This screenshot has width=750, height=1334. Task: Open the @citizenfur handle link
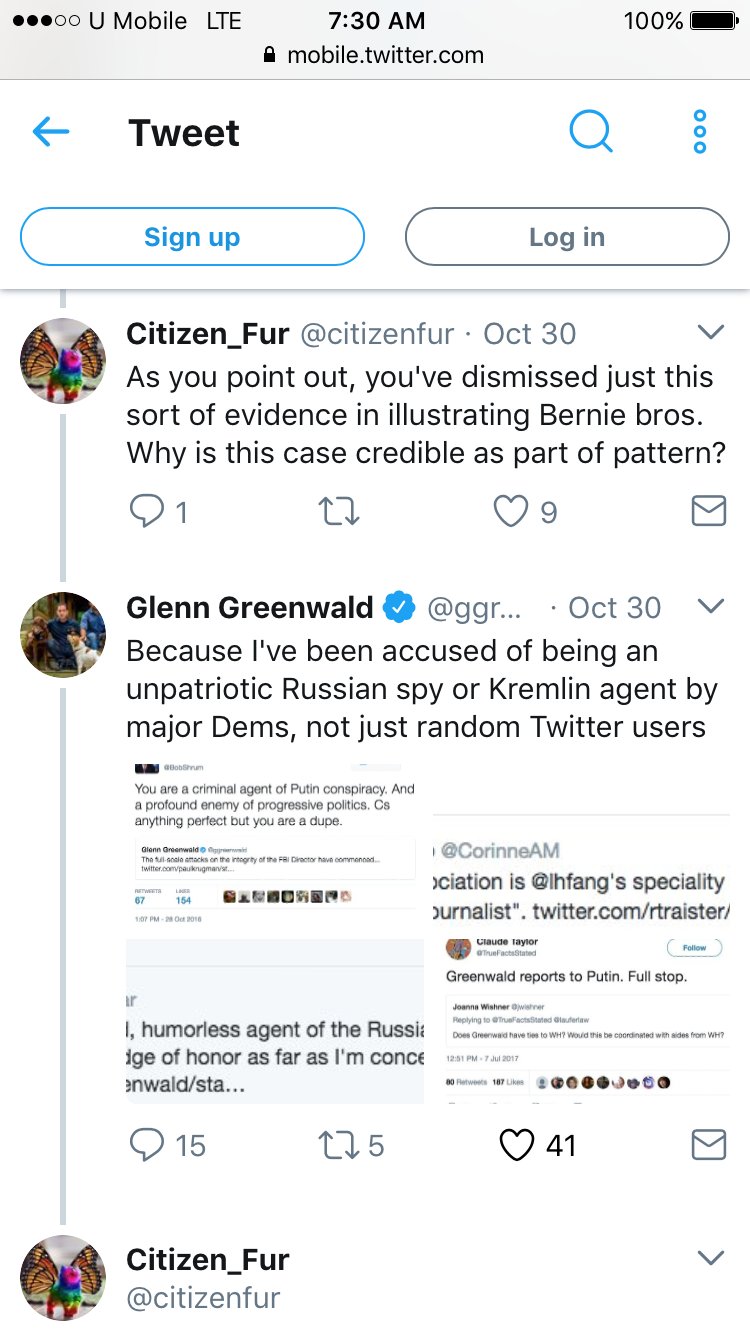coord(377,333)
